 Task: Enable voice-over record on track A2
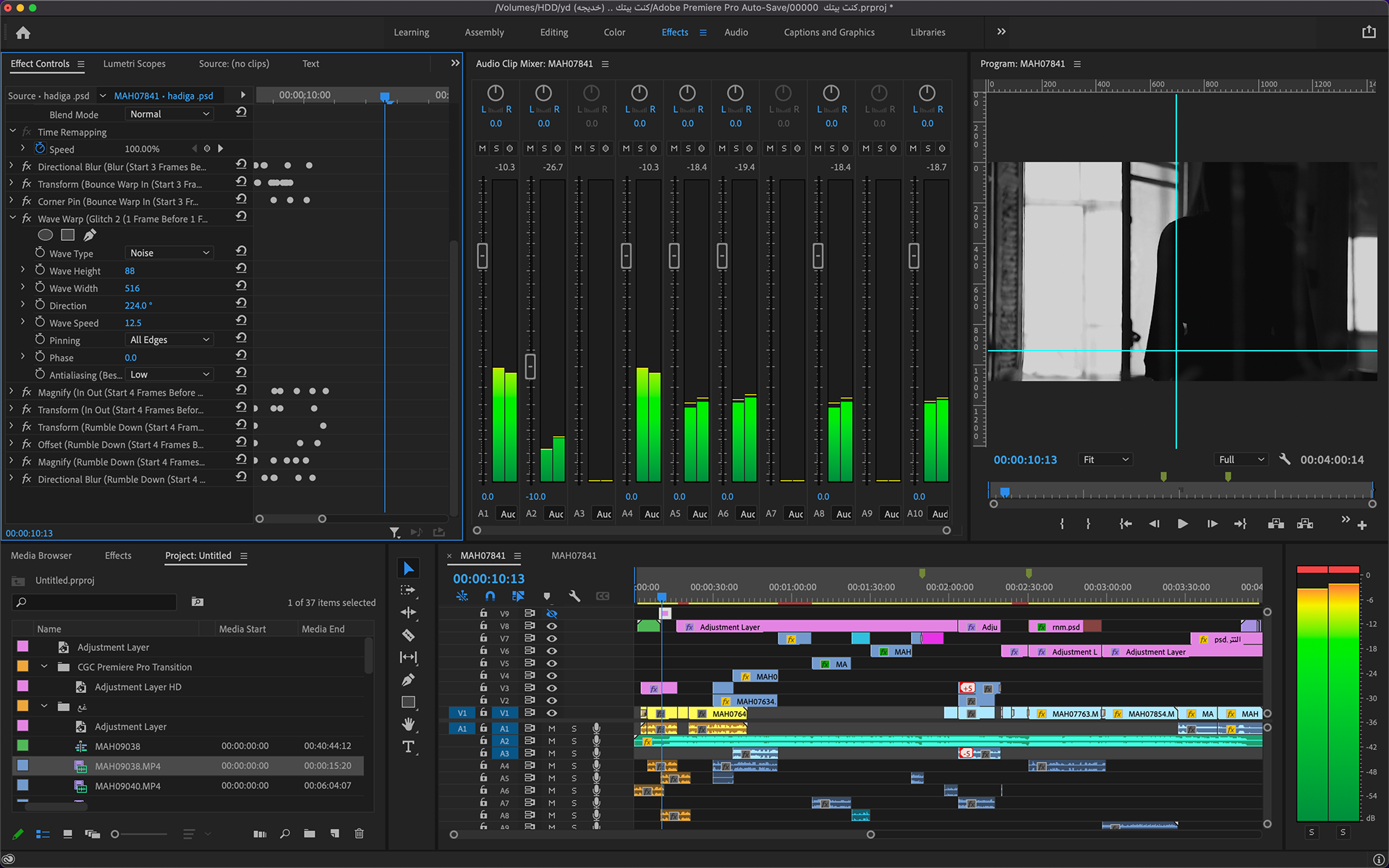click(596, 741)
